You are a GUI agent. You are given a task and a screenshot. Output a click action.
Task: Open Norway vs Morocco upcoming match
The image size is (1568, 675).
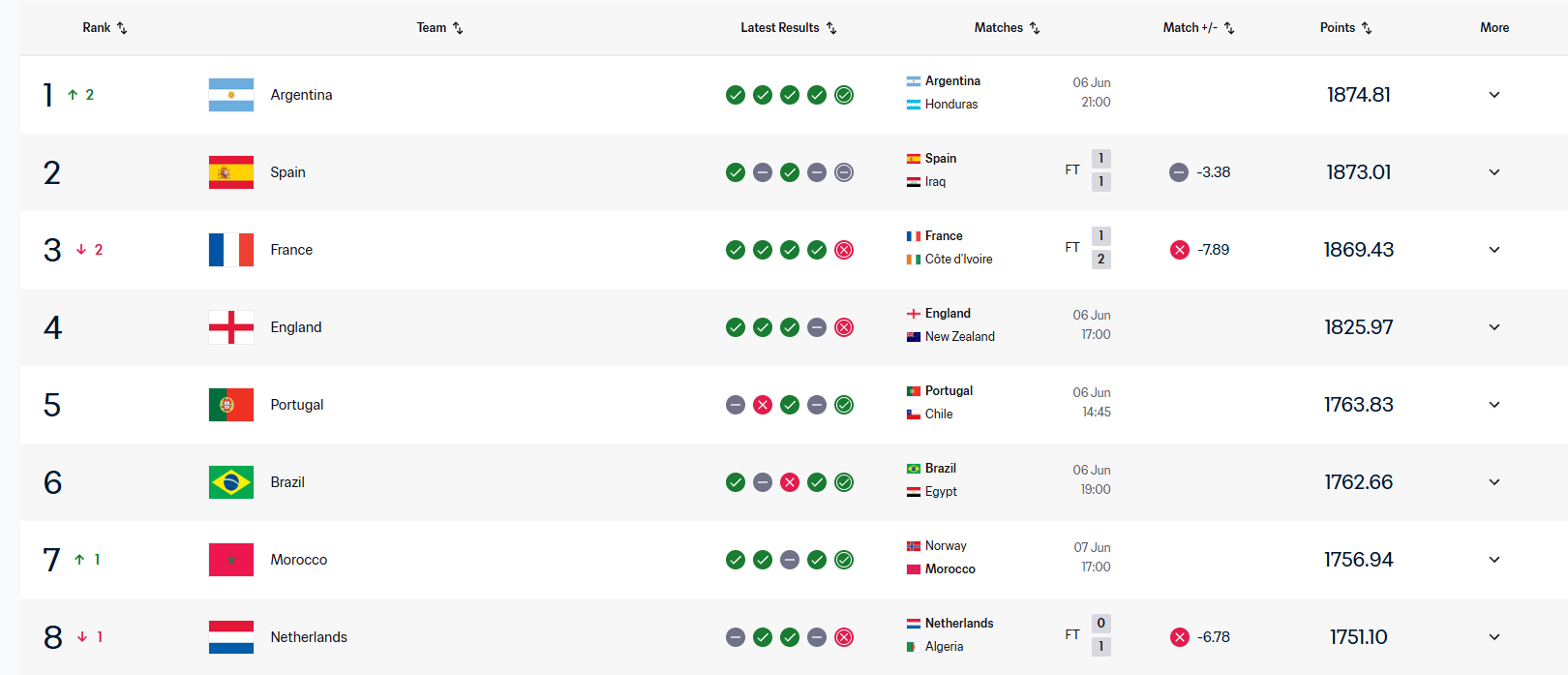[1008, 558]
